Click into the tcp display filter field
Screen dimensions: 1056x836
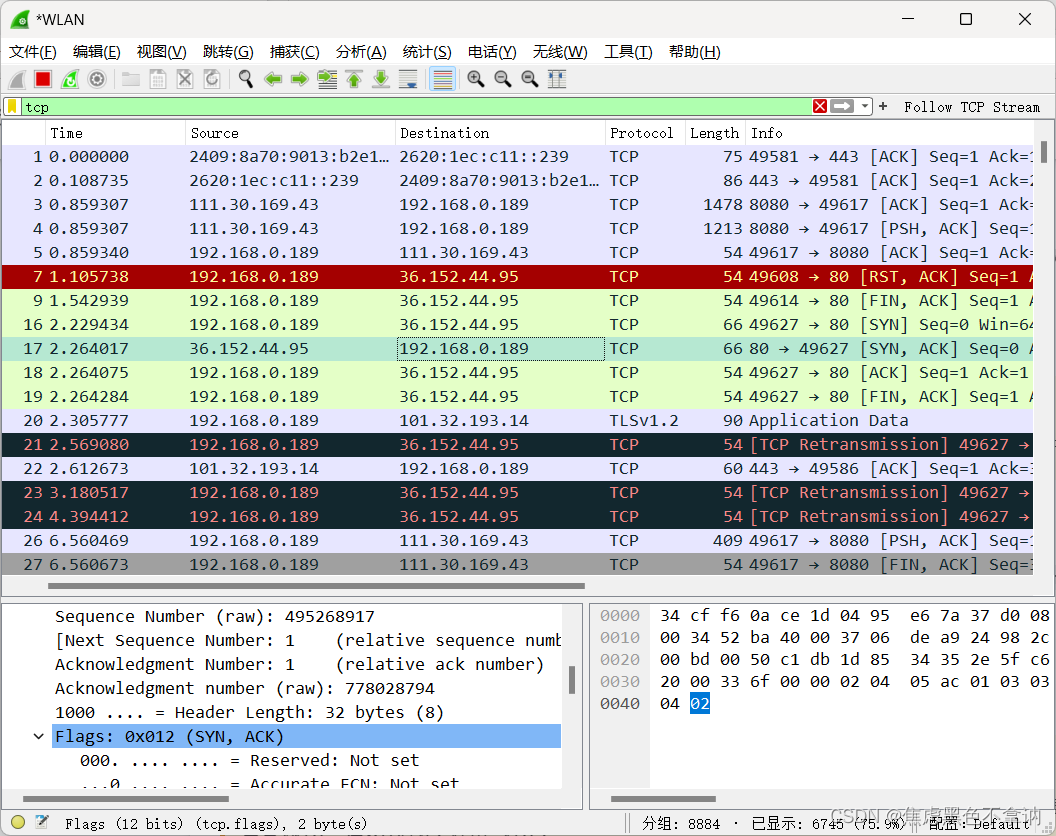416,106
